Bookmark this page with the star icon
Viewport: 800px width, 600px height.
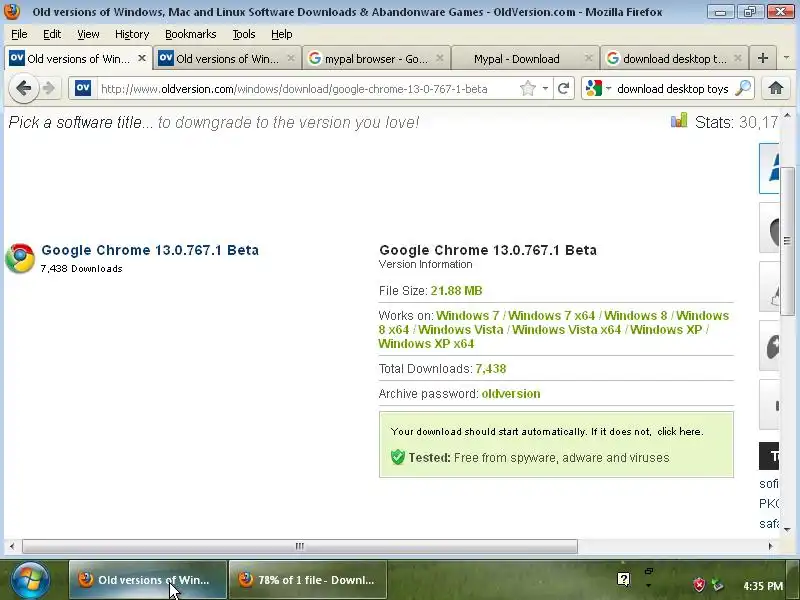coord(528,88)
